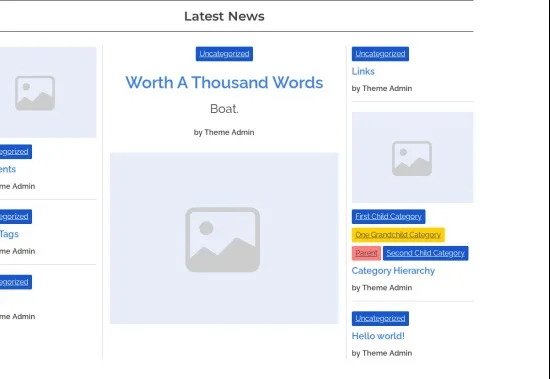Click the red Parent category tag
This screenshot has height=379, width=550.
pyautogui.click(x=366, y=253)
